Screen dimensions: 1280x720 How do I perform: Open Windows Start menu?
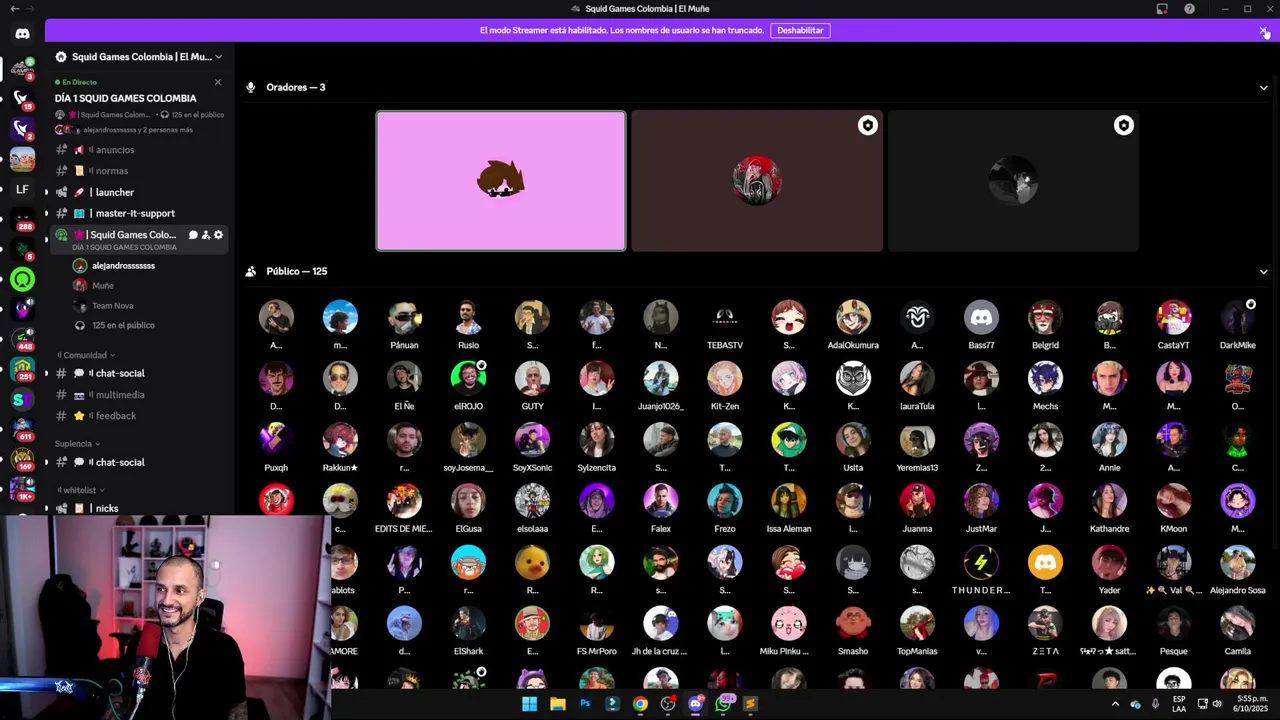click(530, 704)
